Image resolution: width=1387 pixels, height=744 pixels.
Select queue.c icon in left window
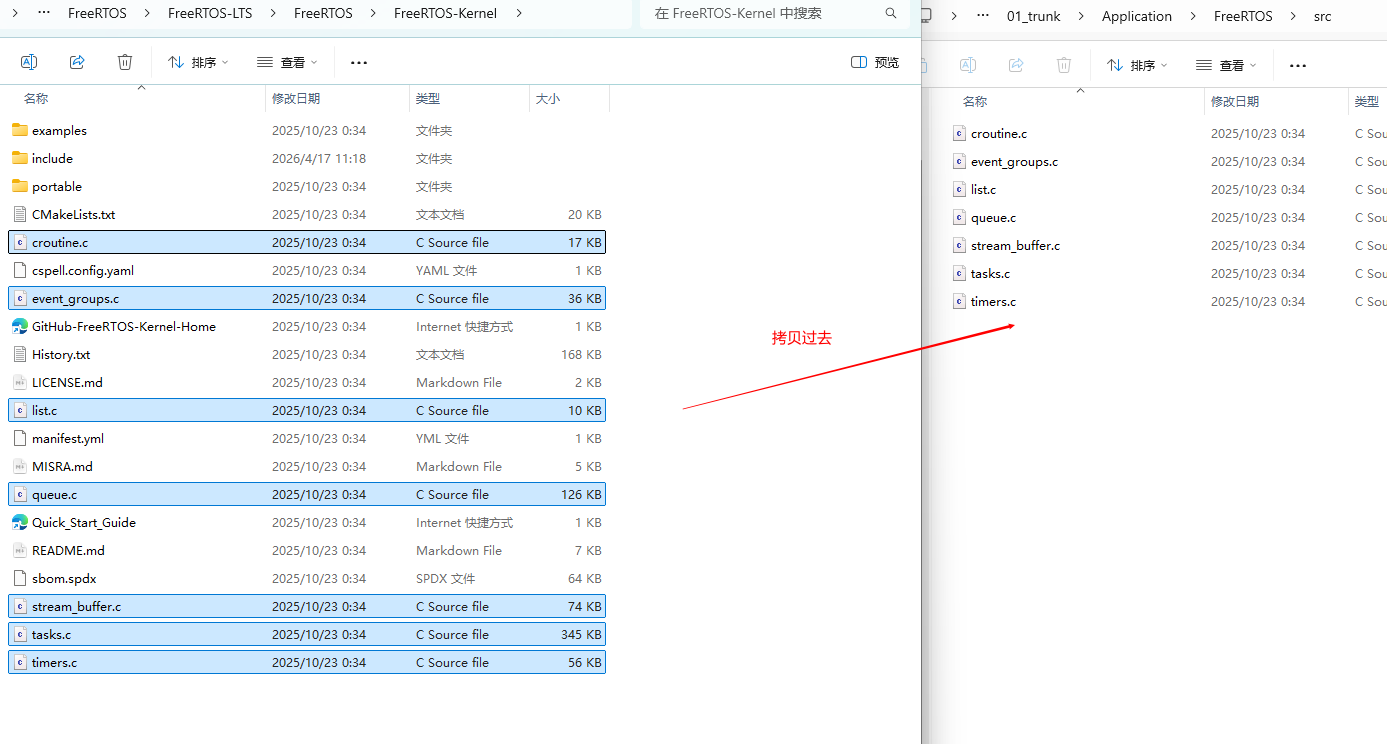click(x=20, y=494)
